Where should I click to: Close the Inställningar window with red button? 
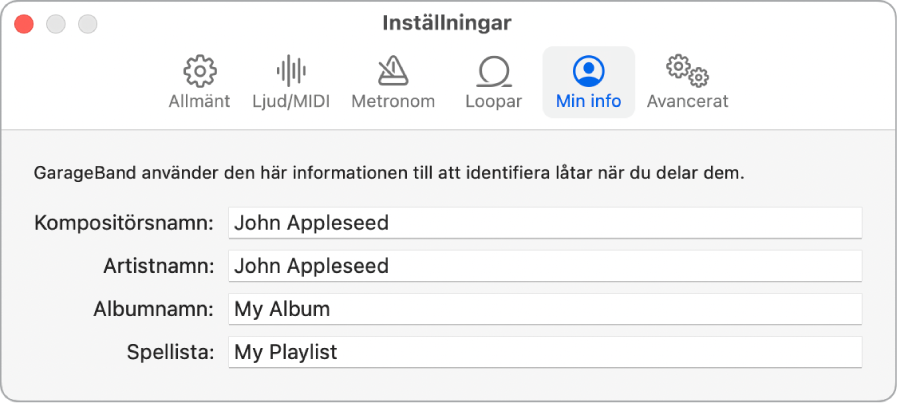[24, 24]
